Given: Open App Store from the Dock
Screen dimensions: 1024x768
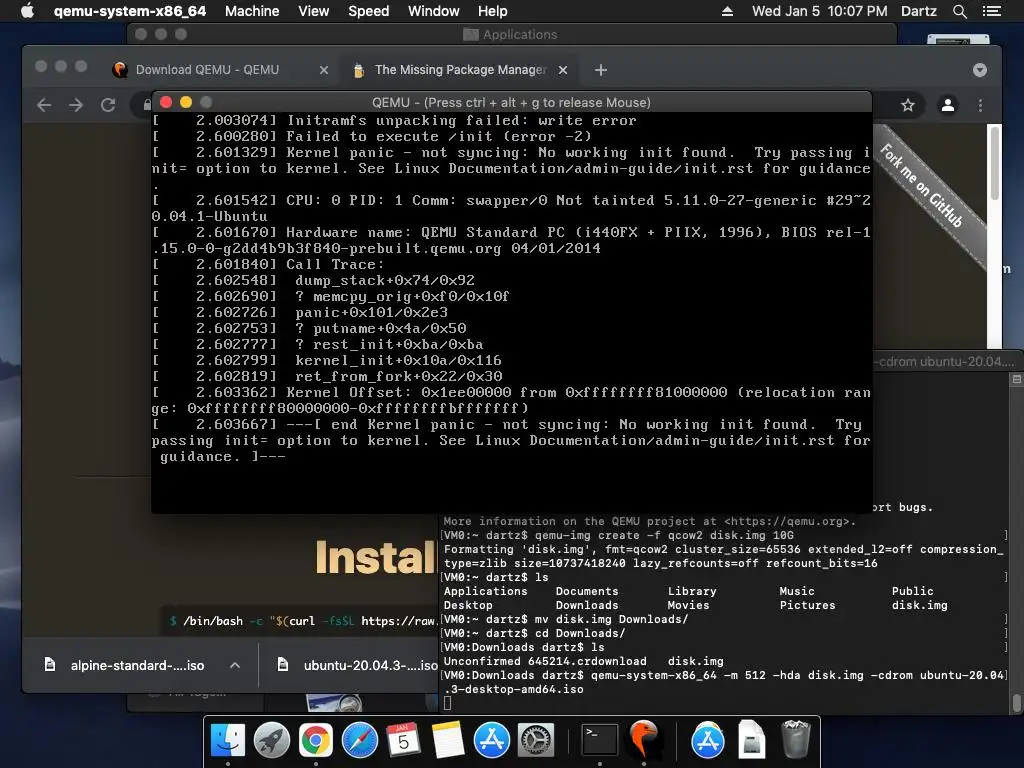Looking at the screenshot, I should [x=492, y=740].
